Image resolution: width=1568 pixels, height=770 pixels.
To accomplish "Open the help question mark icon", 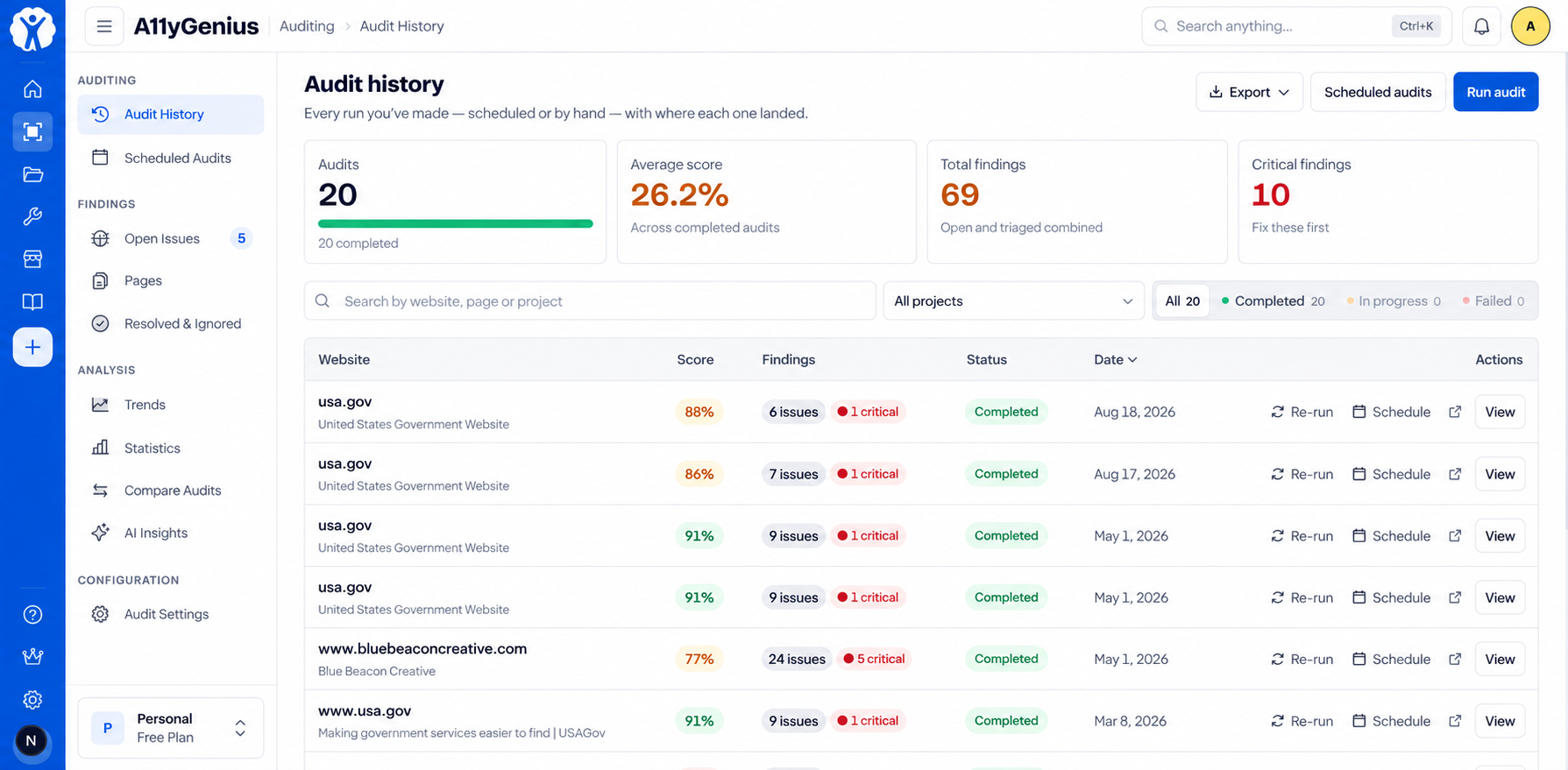I will pyautogui.click(x=32, y=615).
